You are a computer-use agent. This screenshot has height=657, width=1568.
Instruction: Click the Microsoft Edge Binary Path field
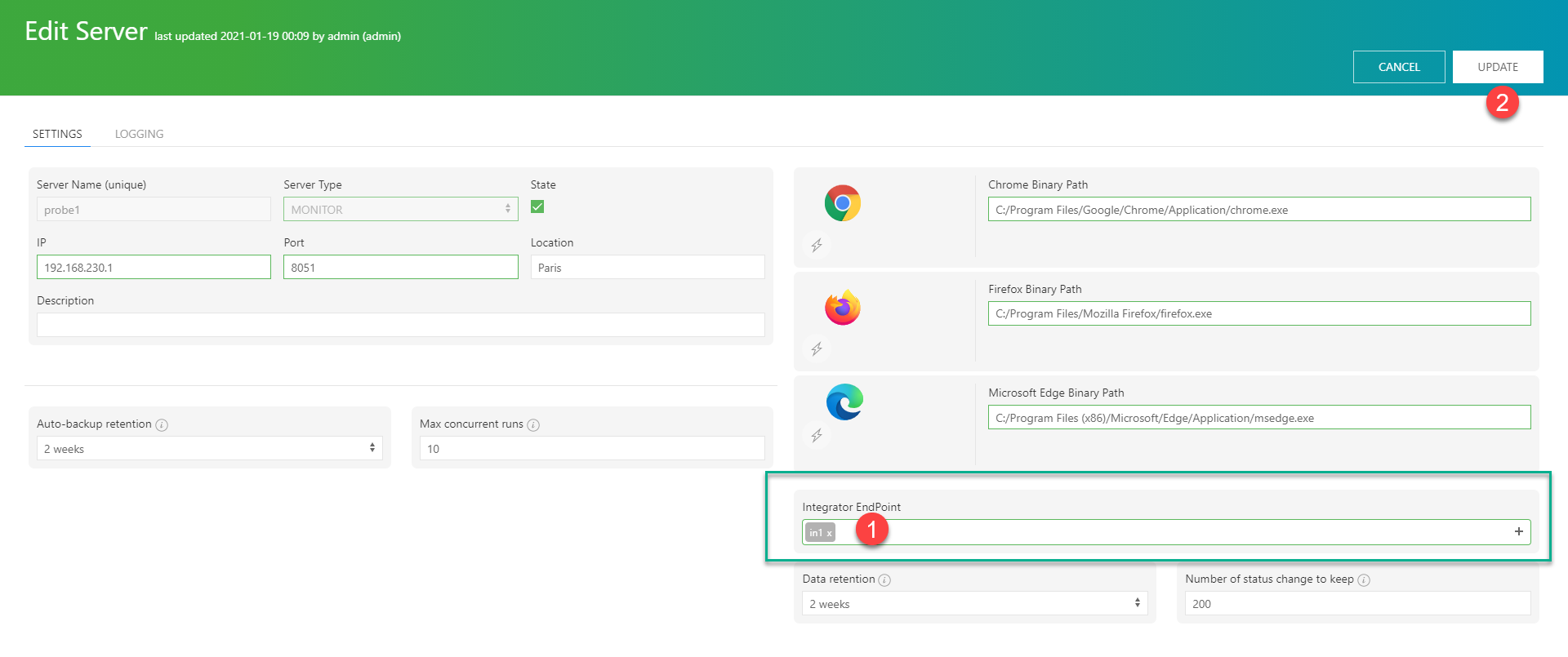click(1259, 417)
